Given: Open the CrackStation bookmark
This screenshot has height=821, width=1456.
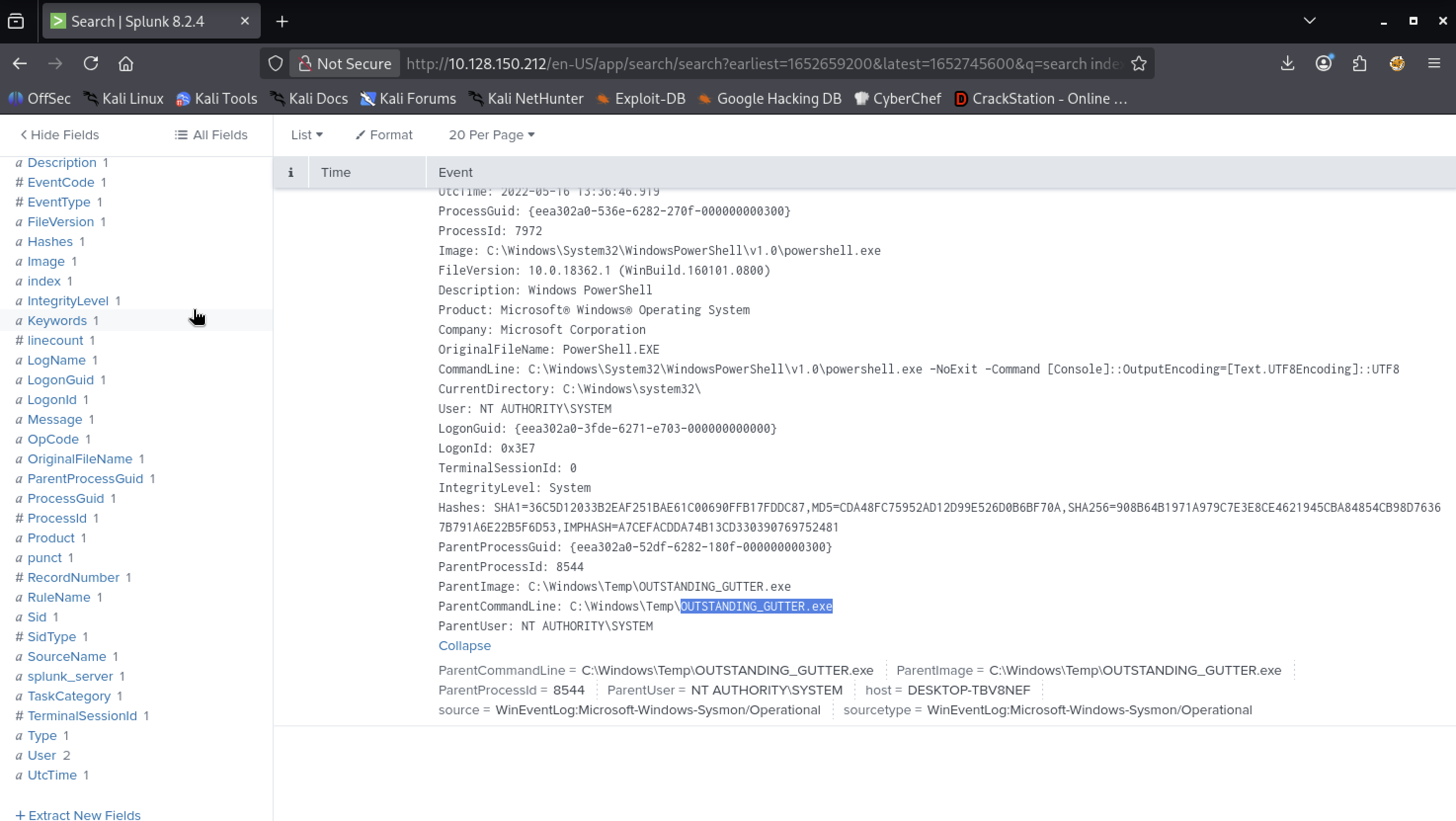Looking at the screenshot, I should [1041, 98].
